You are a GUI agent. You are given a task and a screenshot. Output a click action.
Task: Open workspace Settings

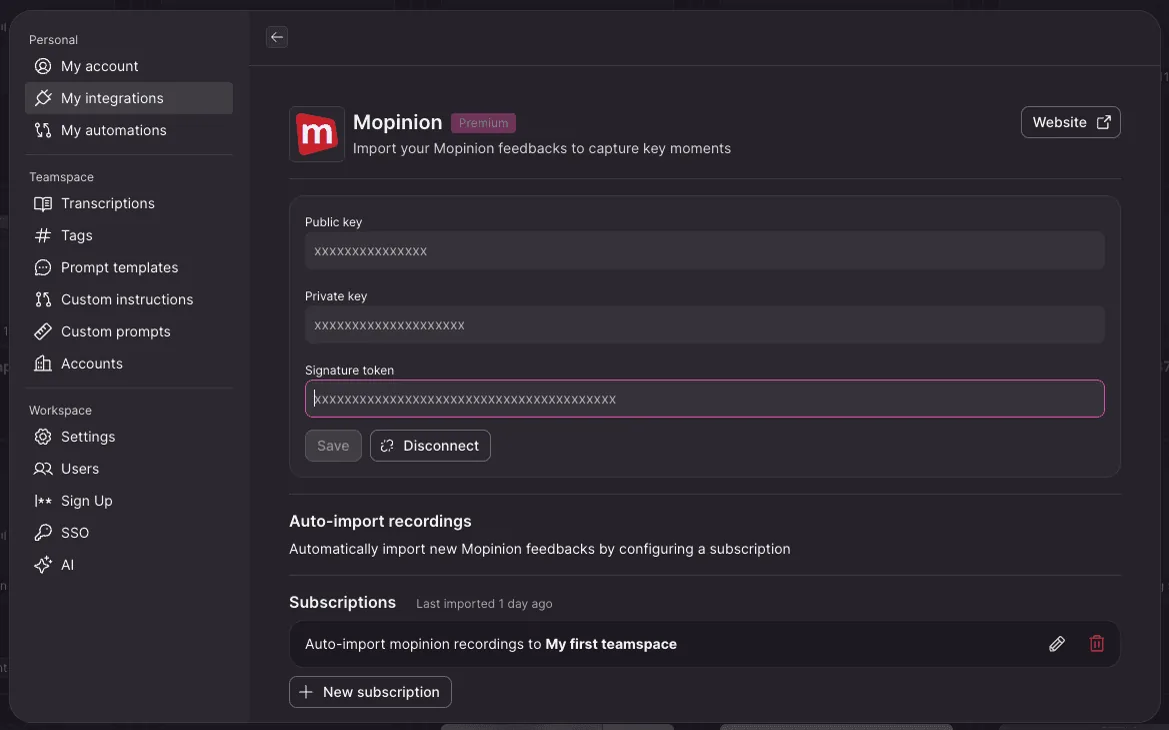pyautogui.click(x=128, y=437)
